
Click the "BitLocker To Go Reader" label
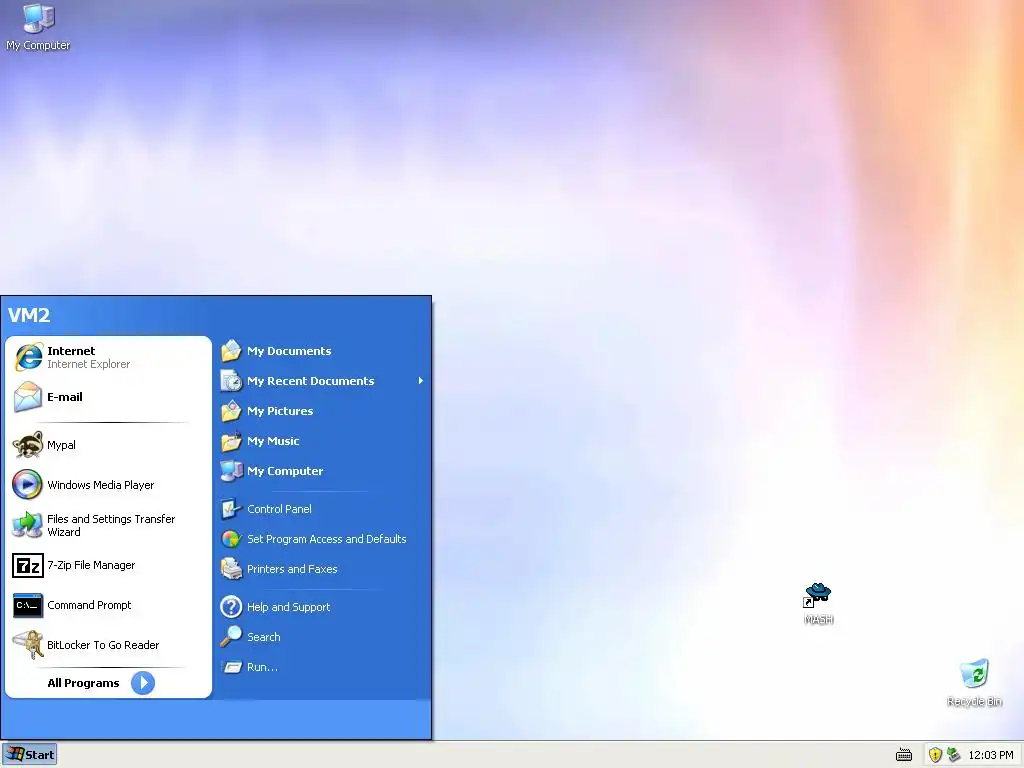tap(103, 645)
